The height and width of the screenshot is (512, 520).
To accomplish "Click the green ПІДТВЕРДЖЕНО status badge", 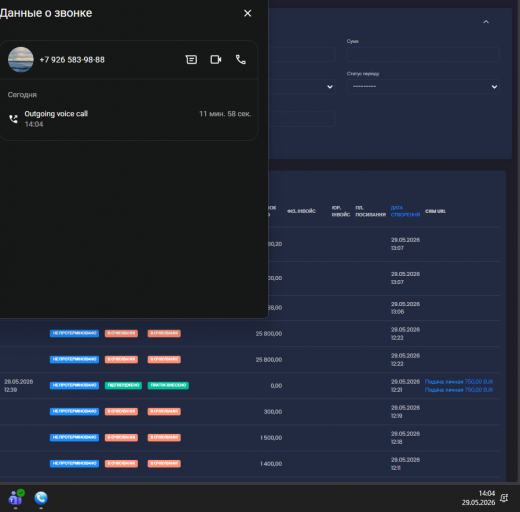I will 123,385.
